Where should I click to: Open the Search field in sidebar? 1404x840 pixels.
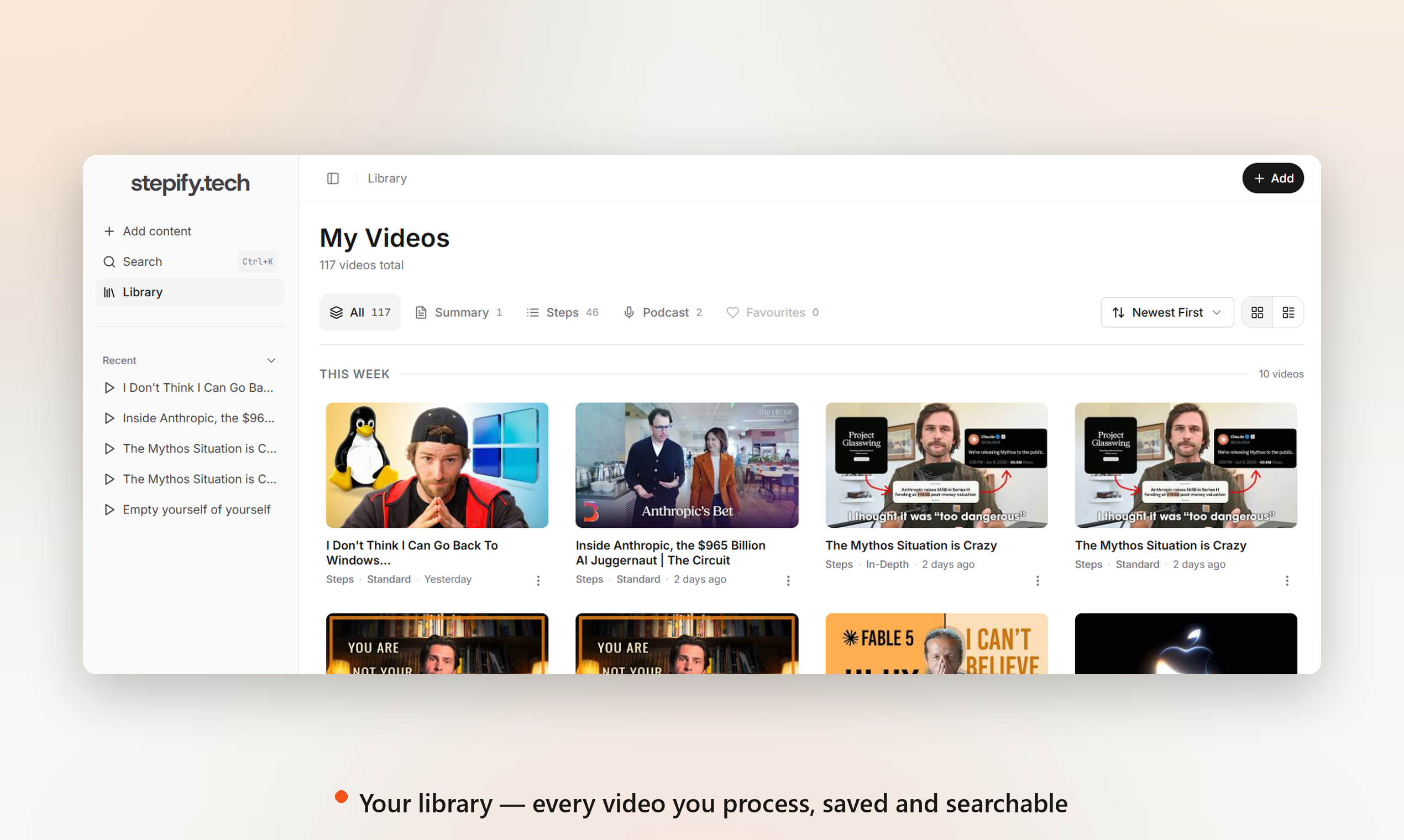click(190, 261)
